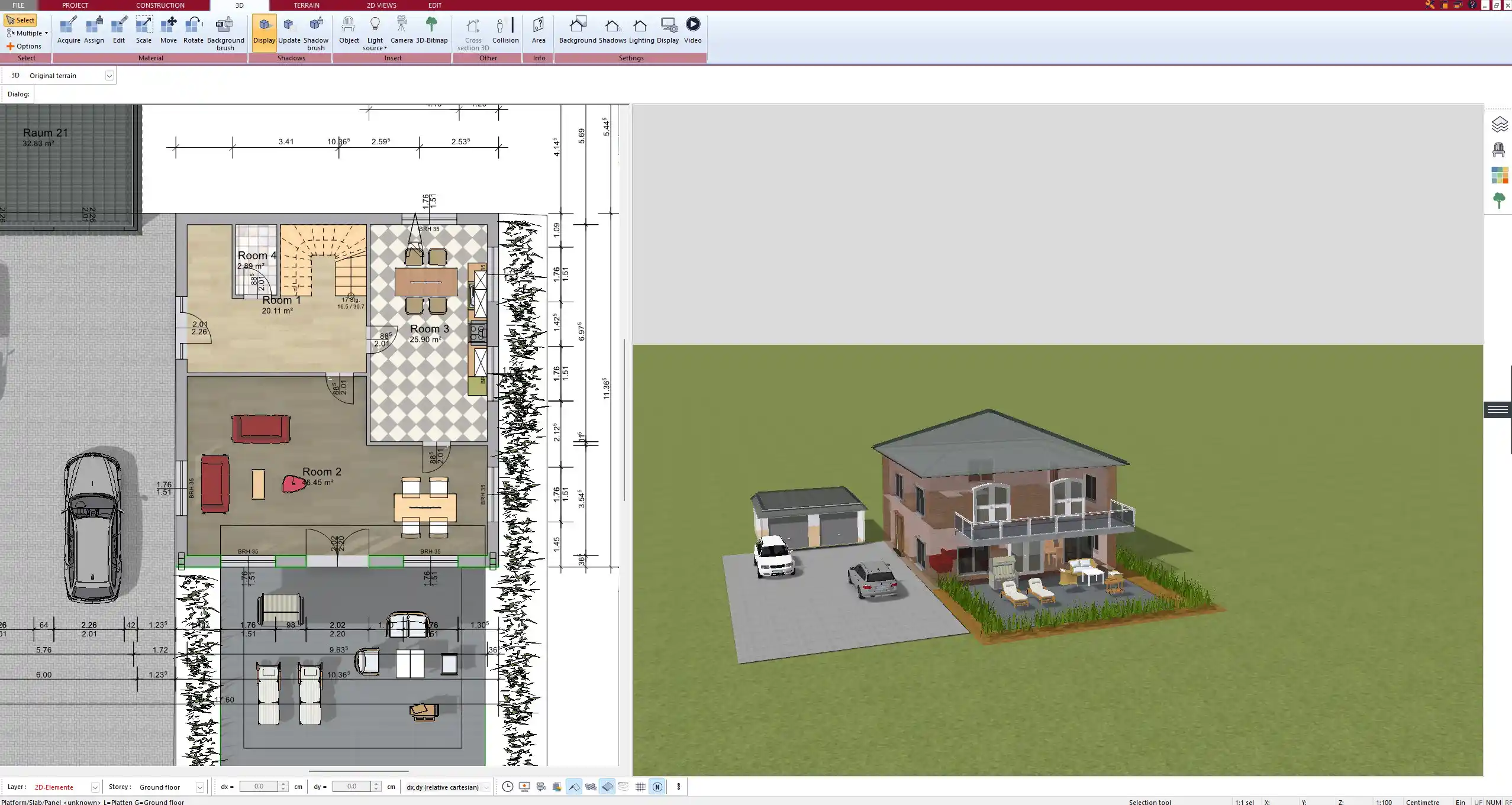Insert a Light source

tap(375, 32)
